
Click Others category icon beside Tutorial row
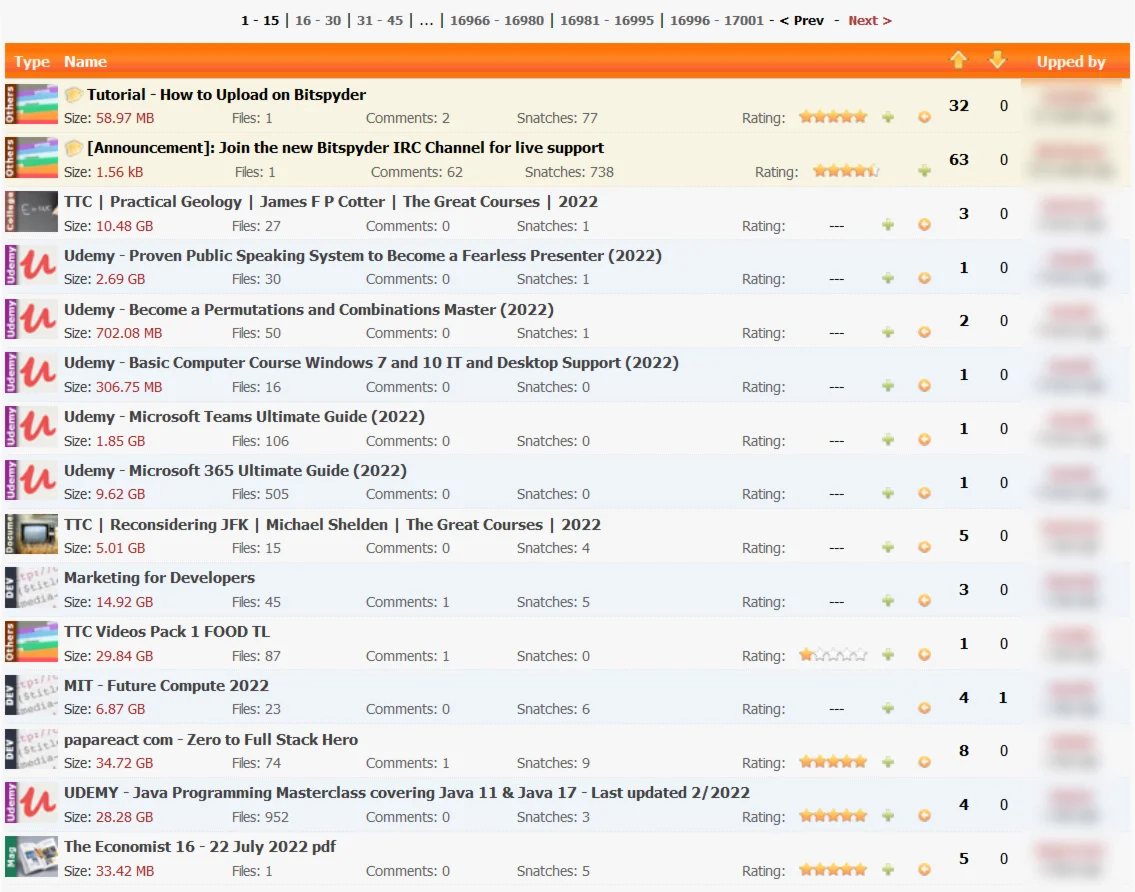click(31, 104)
